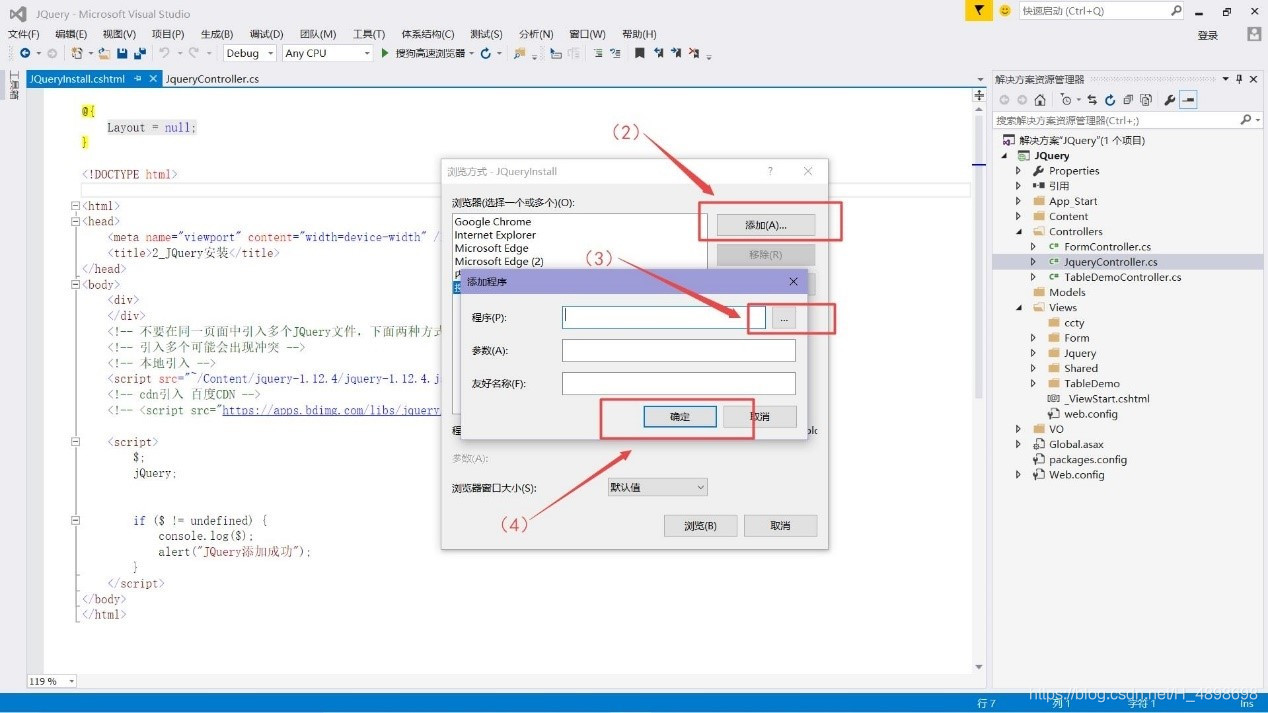Comment out selected lines toolbar icon

point(598,53)
